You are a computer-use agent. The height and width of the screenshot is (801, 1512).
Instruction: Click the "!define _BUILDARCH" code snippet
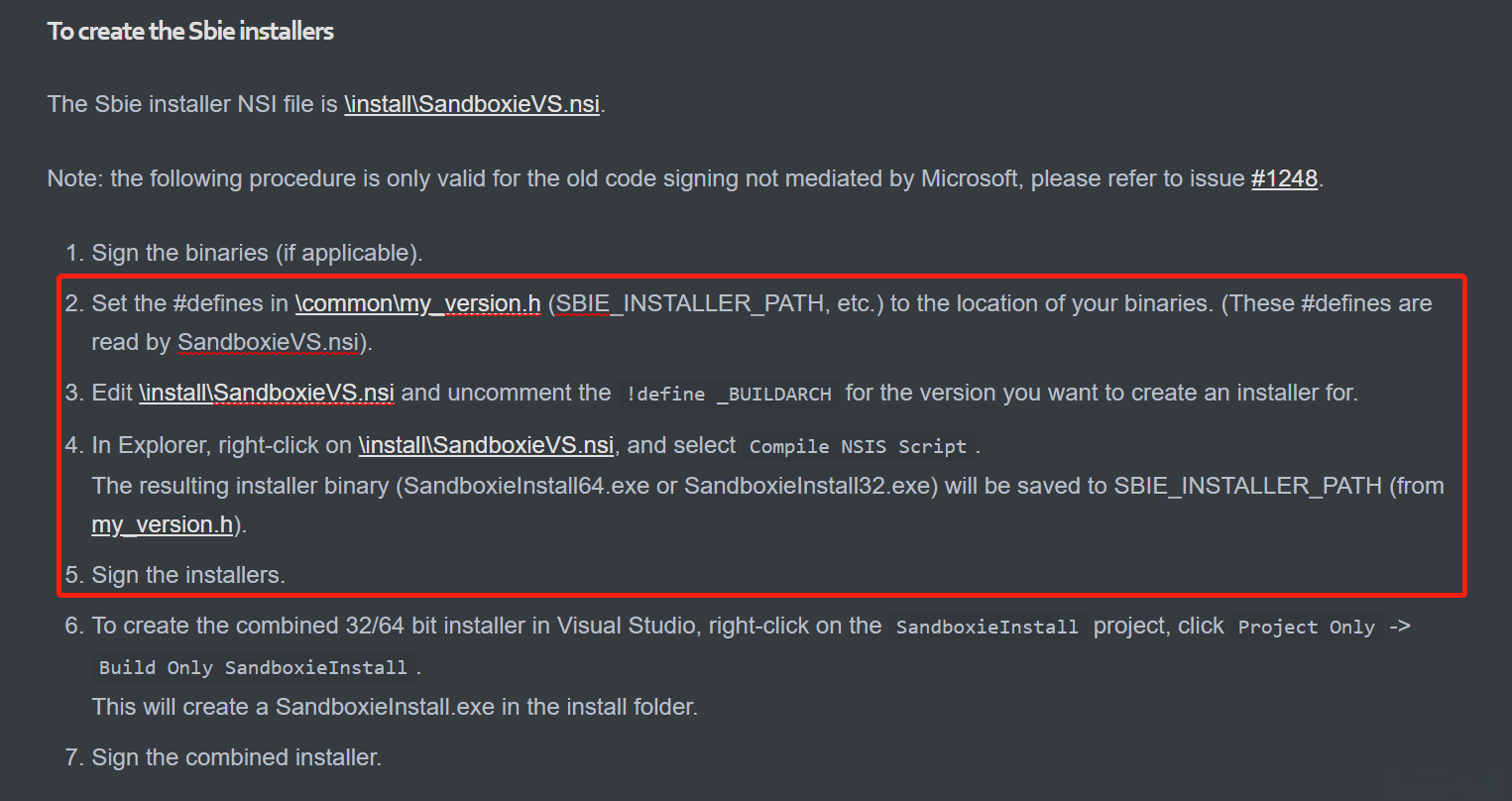(729, 395)
